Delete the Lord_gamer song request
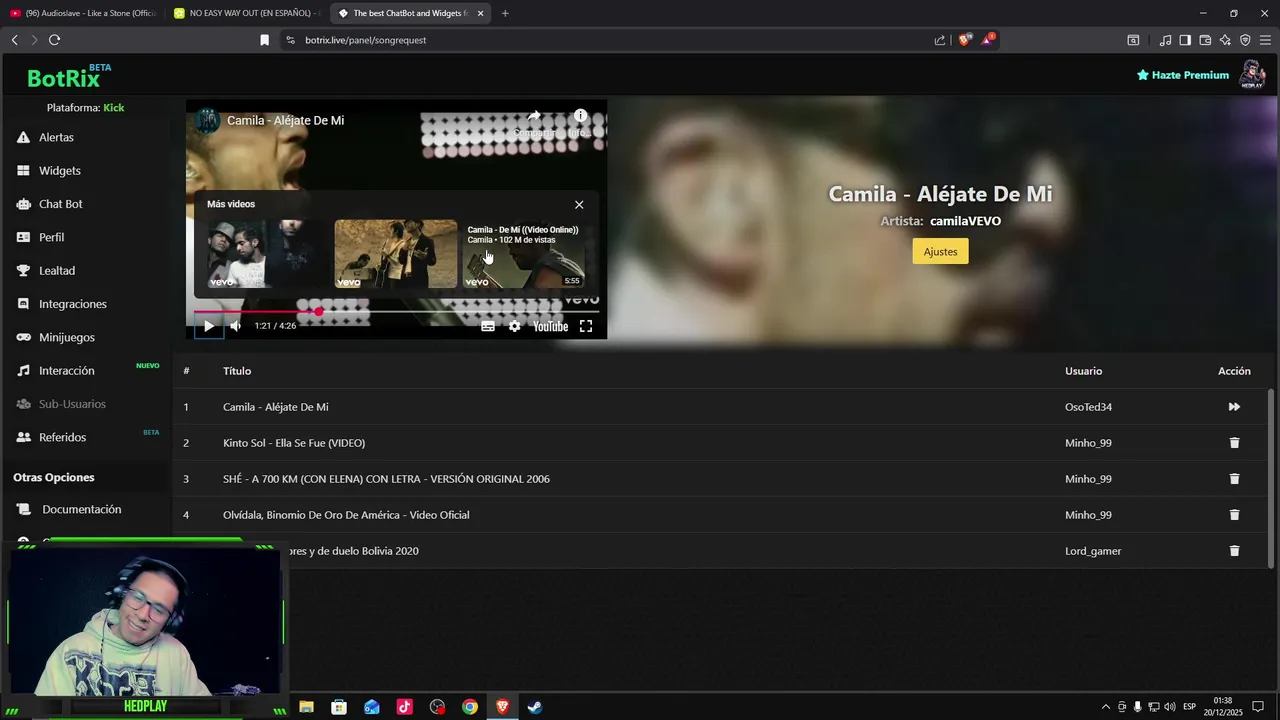 [x=1234, y=551]
